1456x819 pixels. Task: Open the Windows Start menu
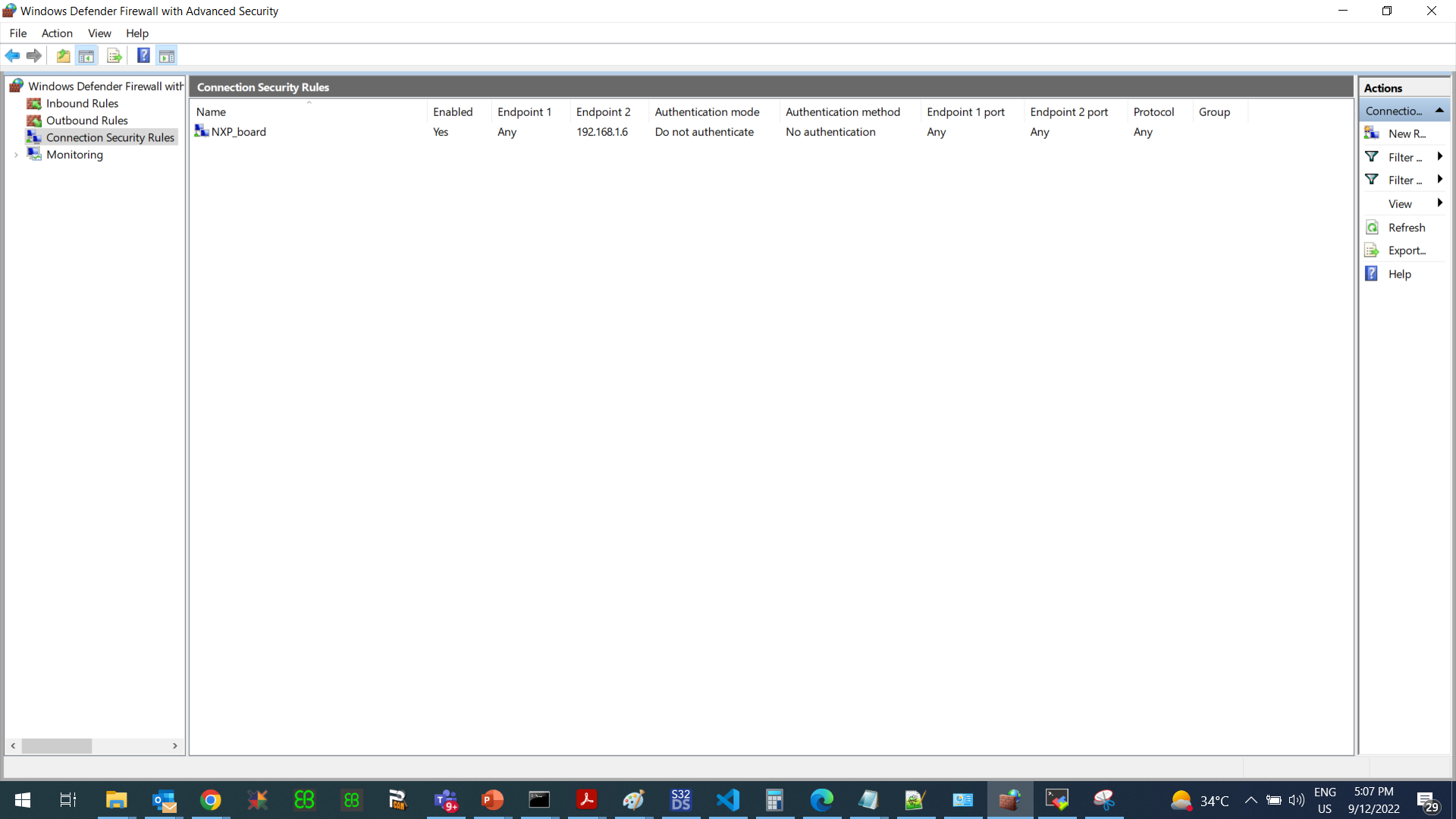[x=23, y=800]
